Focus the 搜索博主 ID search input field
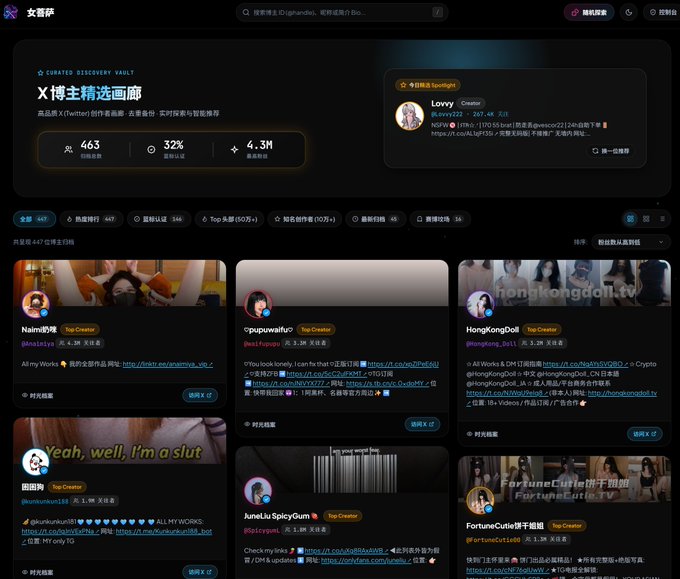The width and height of the screenshot is (680, 579). point(342,12)
